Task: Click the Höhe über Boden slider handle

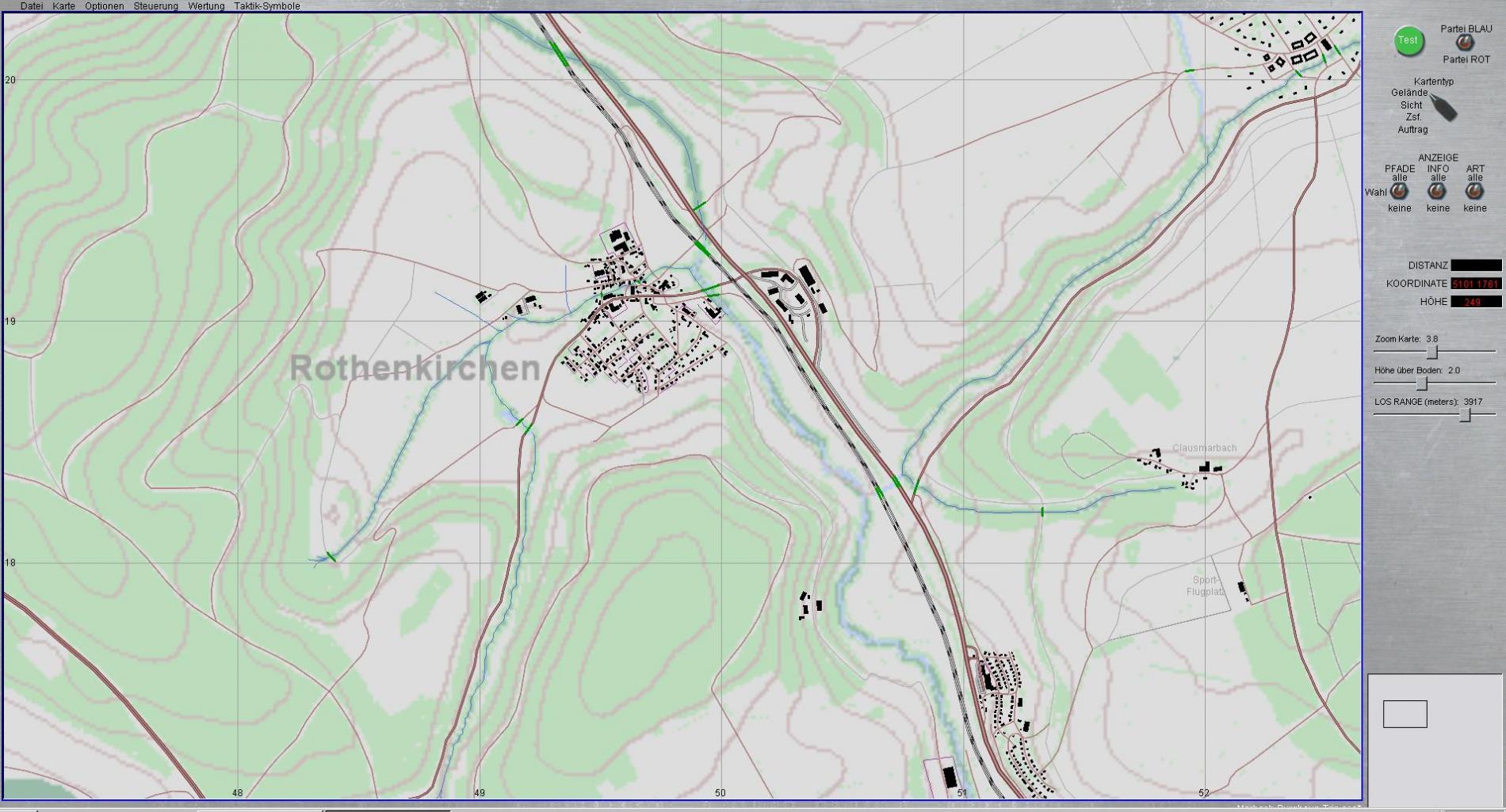Action: point(1422,383)
